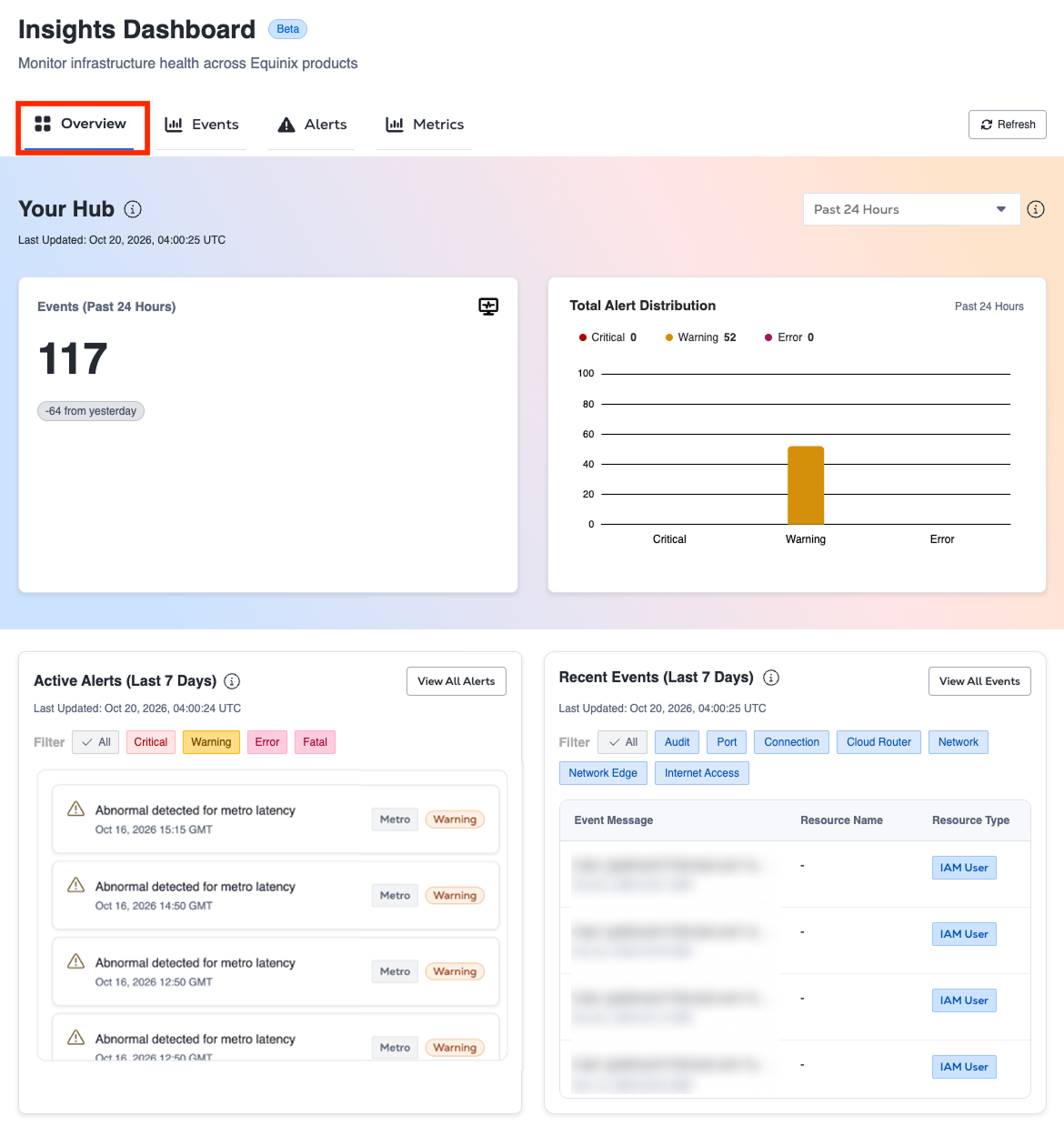Click the "-64 from yesterday" badge

(x=91, y=411)
